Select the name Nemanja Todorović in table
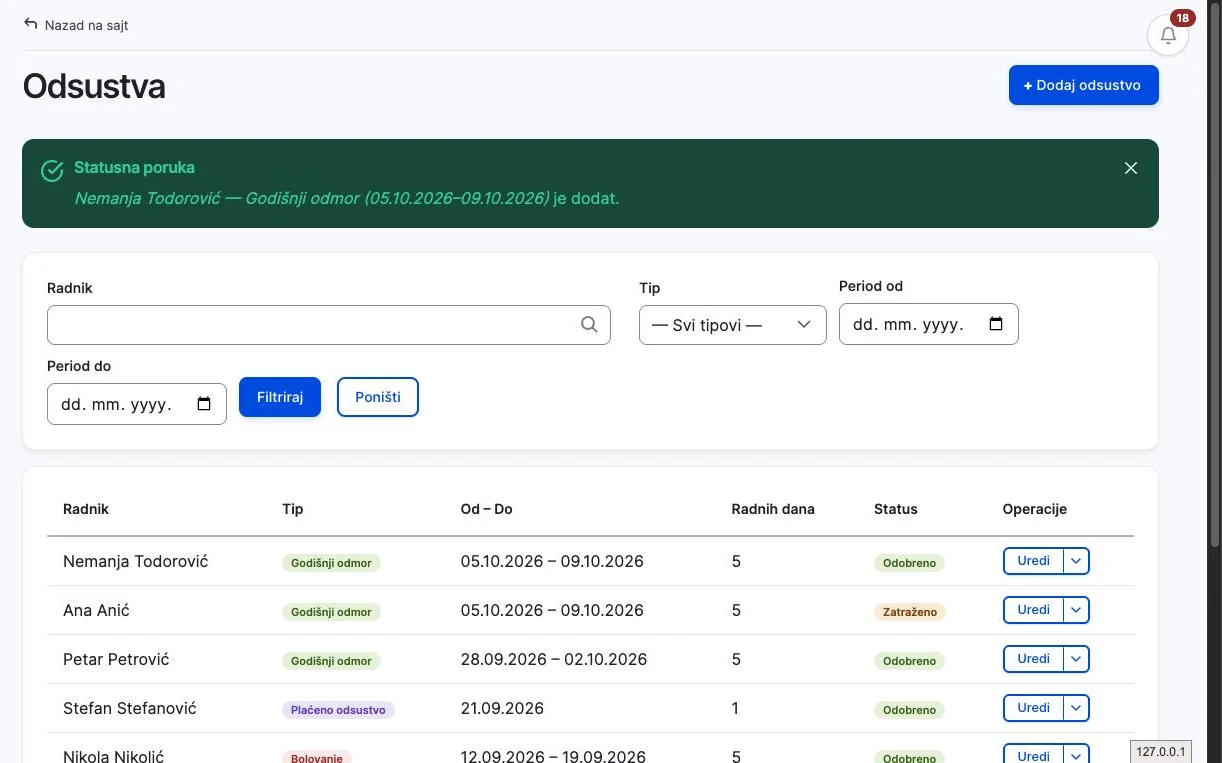Viewport: 1222px width, 763px height. pos(136,561)
